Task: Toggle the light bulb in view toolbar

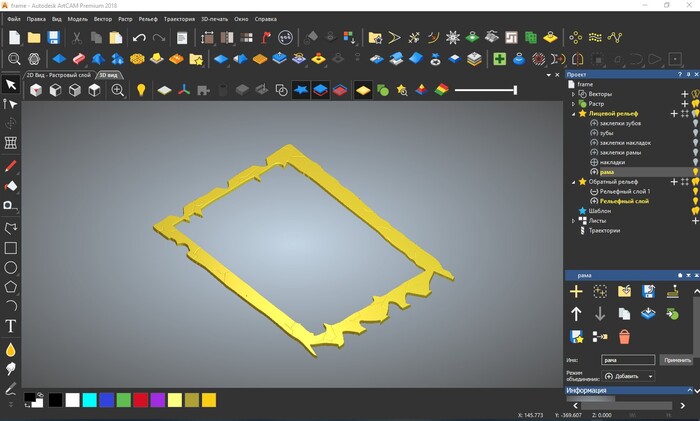Action: (141, 90)
